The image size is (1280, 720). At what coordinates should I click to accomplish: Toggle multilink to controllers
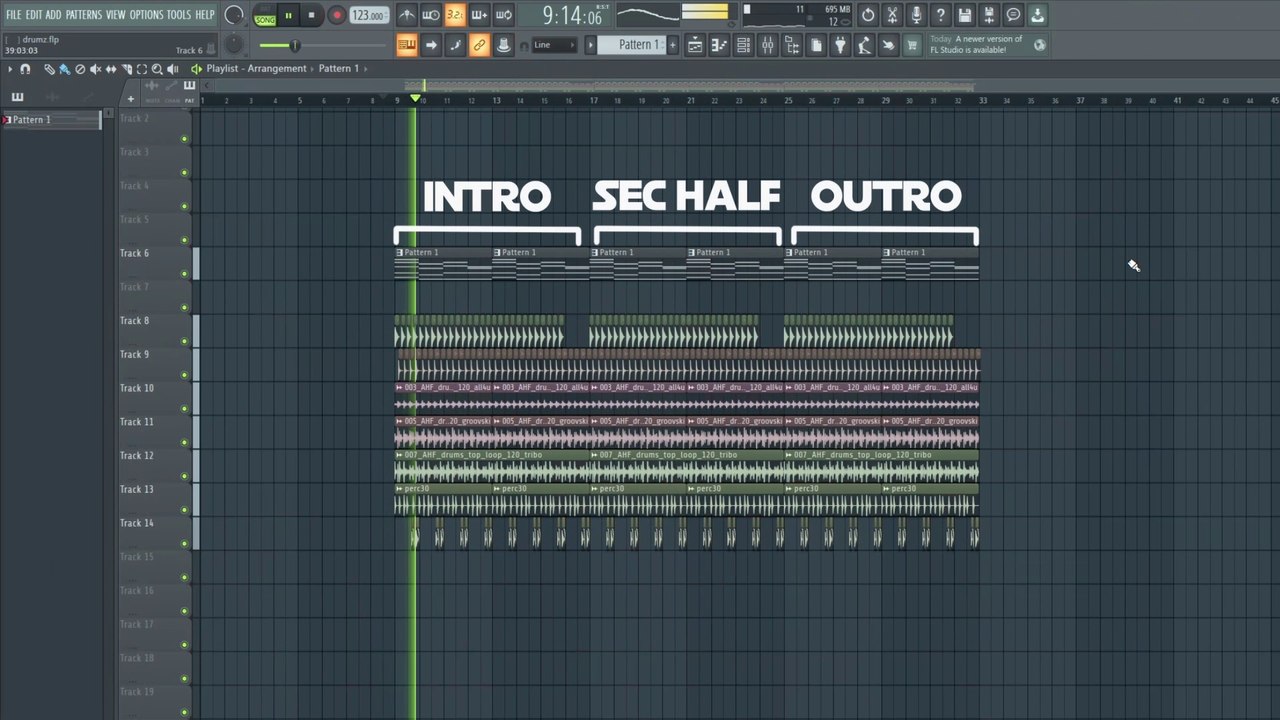tap(479, 45)
